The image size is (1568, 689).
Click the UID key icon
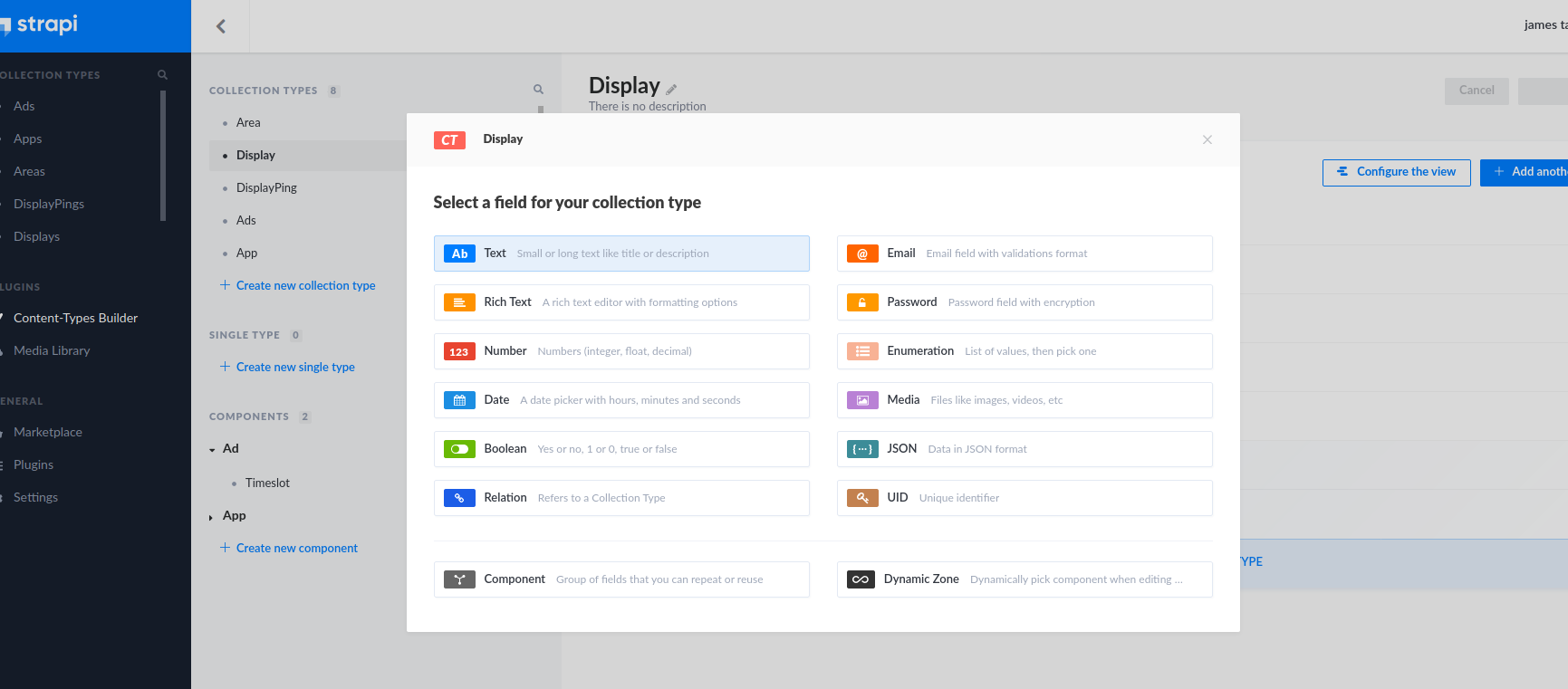(x=862, y=498)
